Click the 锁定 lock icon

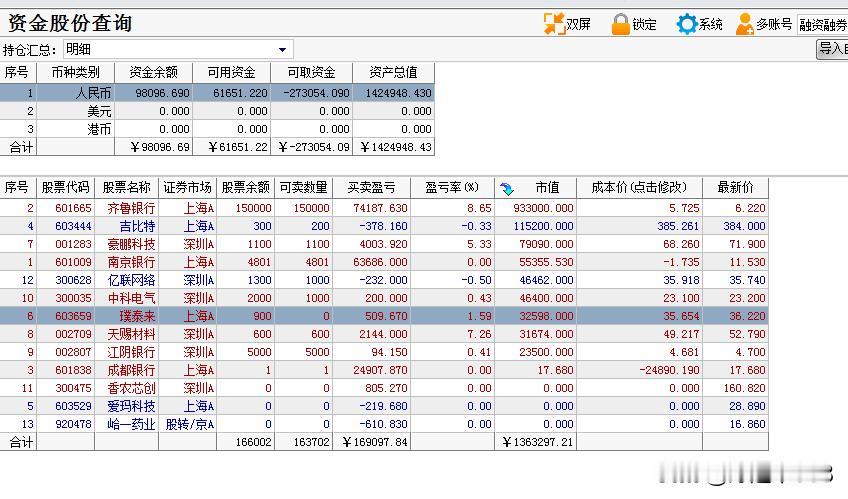[620, 24]
